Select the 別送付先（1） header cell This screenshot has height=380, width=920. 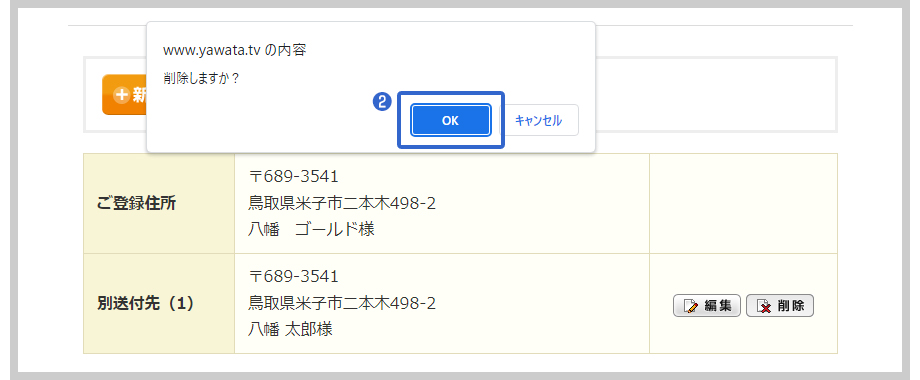(x=159, y=304)
